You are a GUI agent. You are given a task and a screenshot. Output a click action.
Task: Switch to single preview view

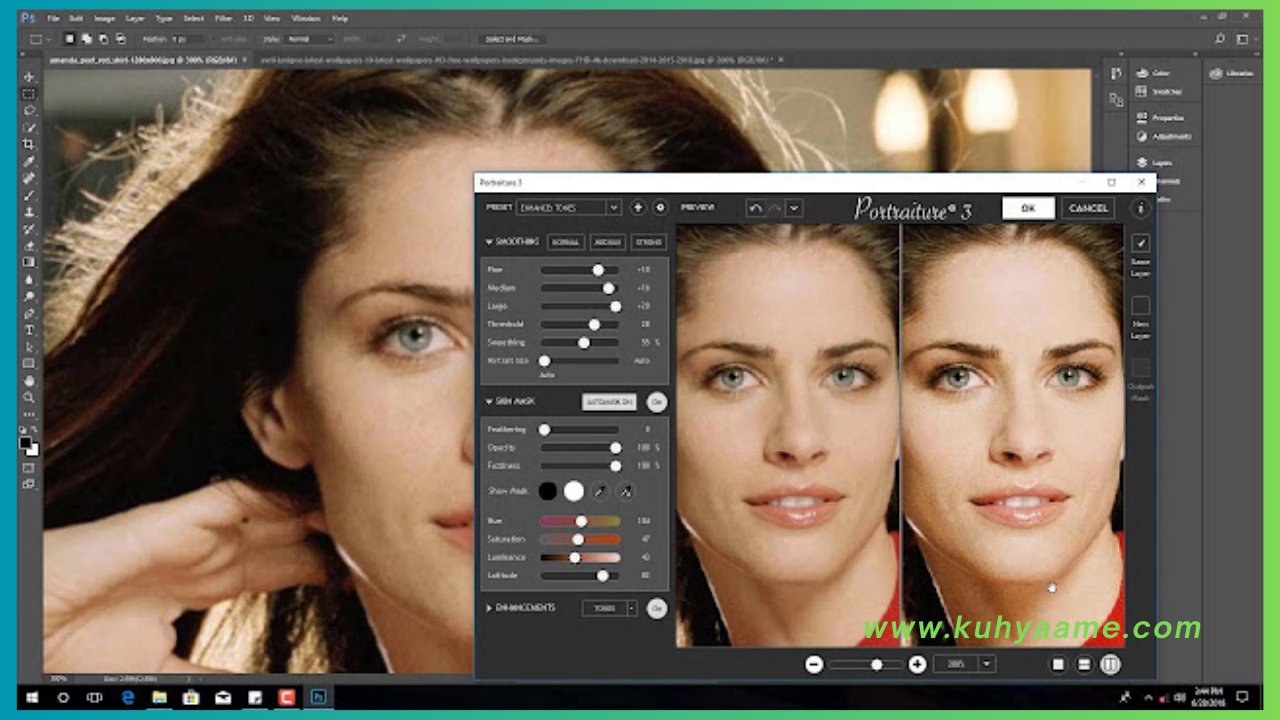click(1058, 664)
